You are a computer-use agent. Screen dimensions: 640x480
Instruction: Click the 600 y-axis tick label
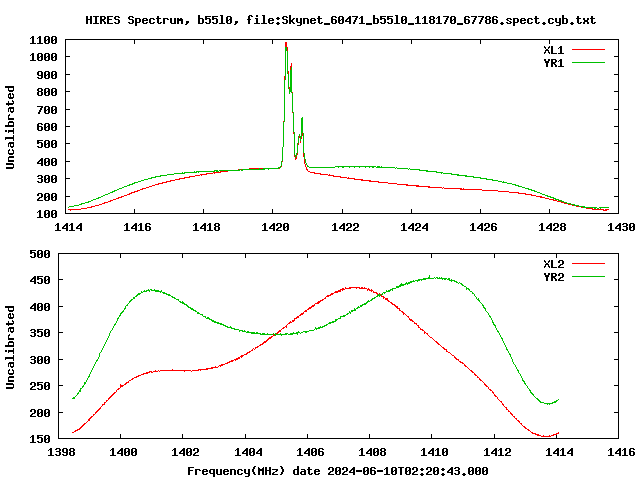point(47,127)
